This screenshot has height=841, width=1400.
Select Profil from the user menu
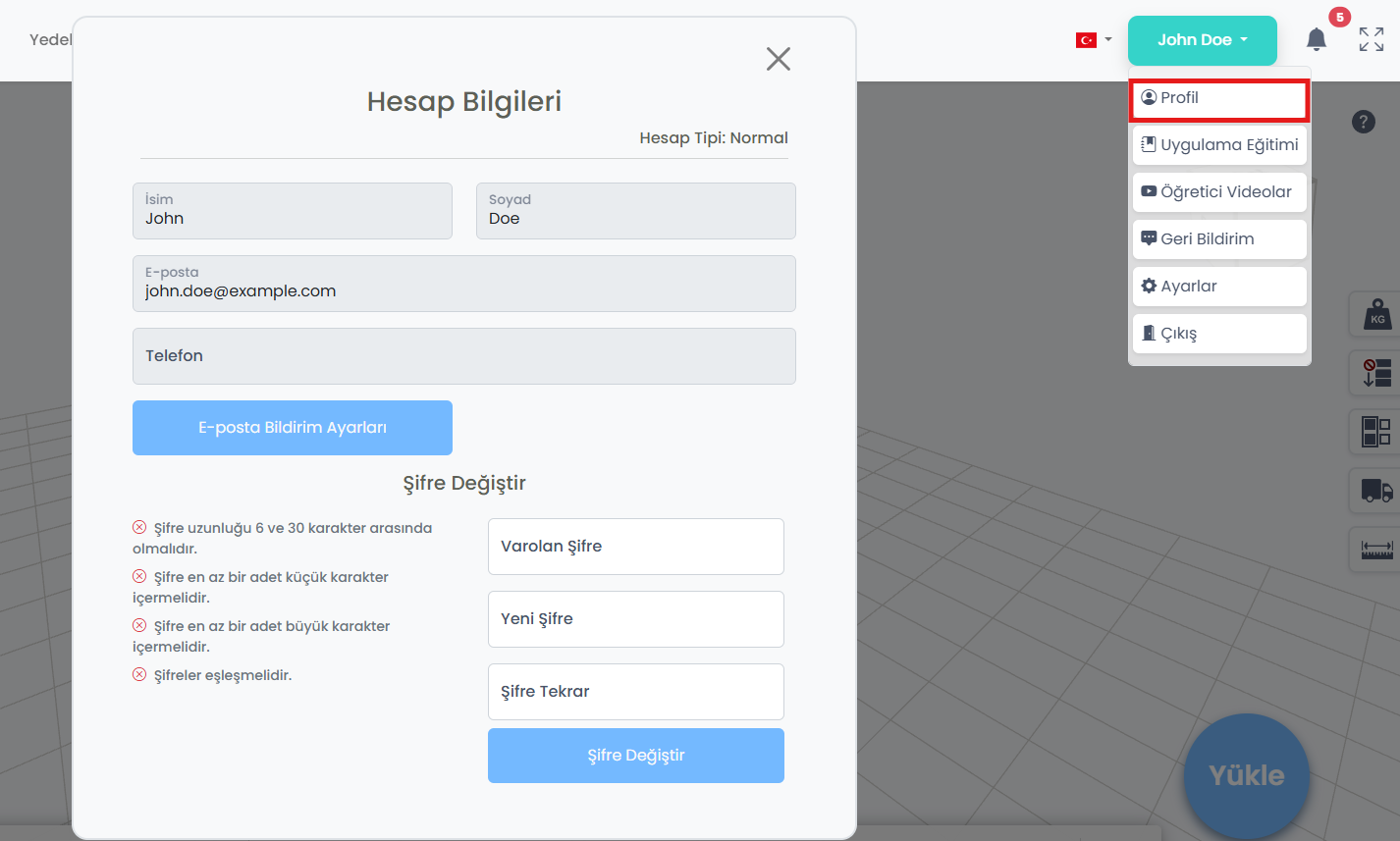click(1219, 98)
